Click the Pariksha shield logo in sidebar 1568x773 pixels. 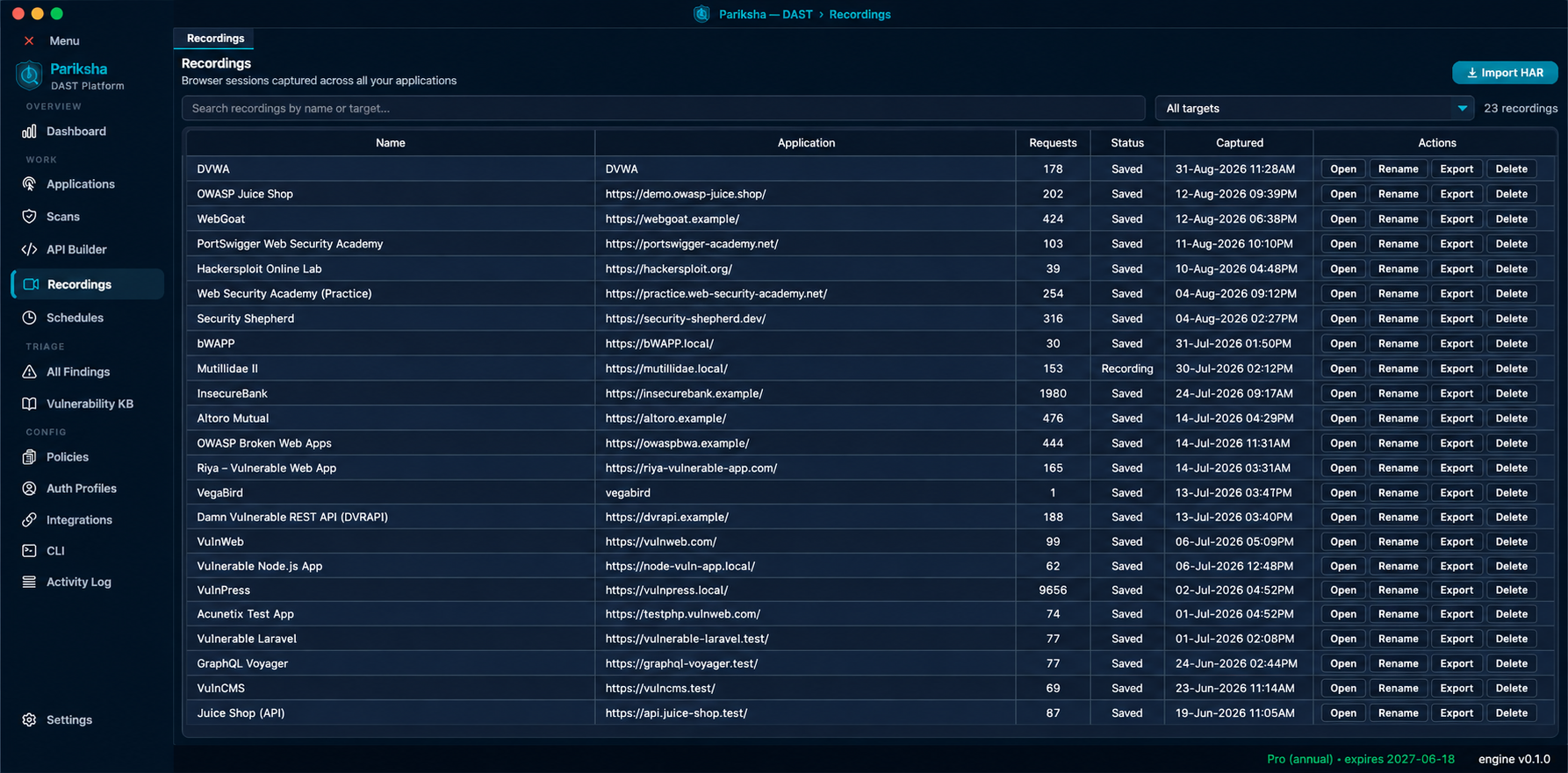click(29, 75)
